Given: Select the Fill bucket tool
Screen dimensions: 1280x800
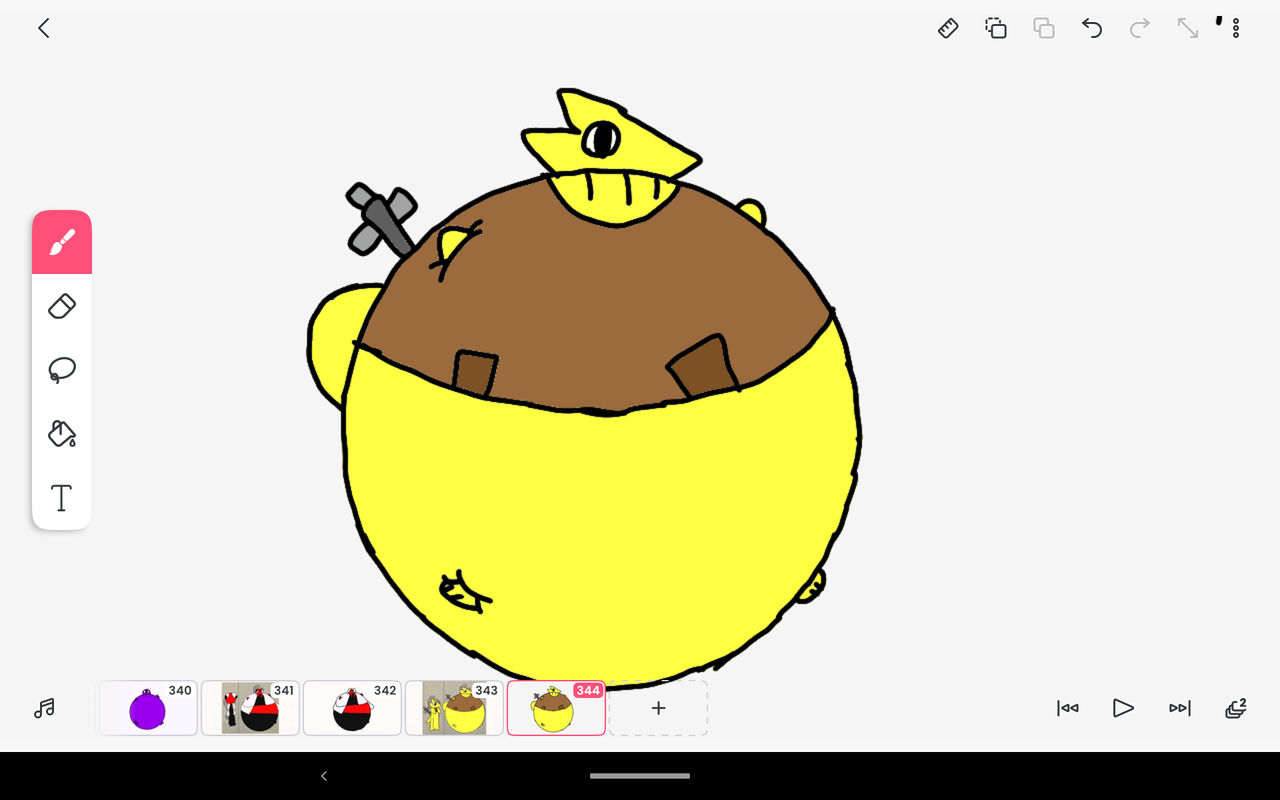Looking at the screenshot, I should 62,434.
